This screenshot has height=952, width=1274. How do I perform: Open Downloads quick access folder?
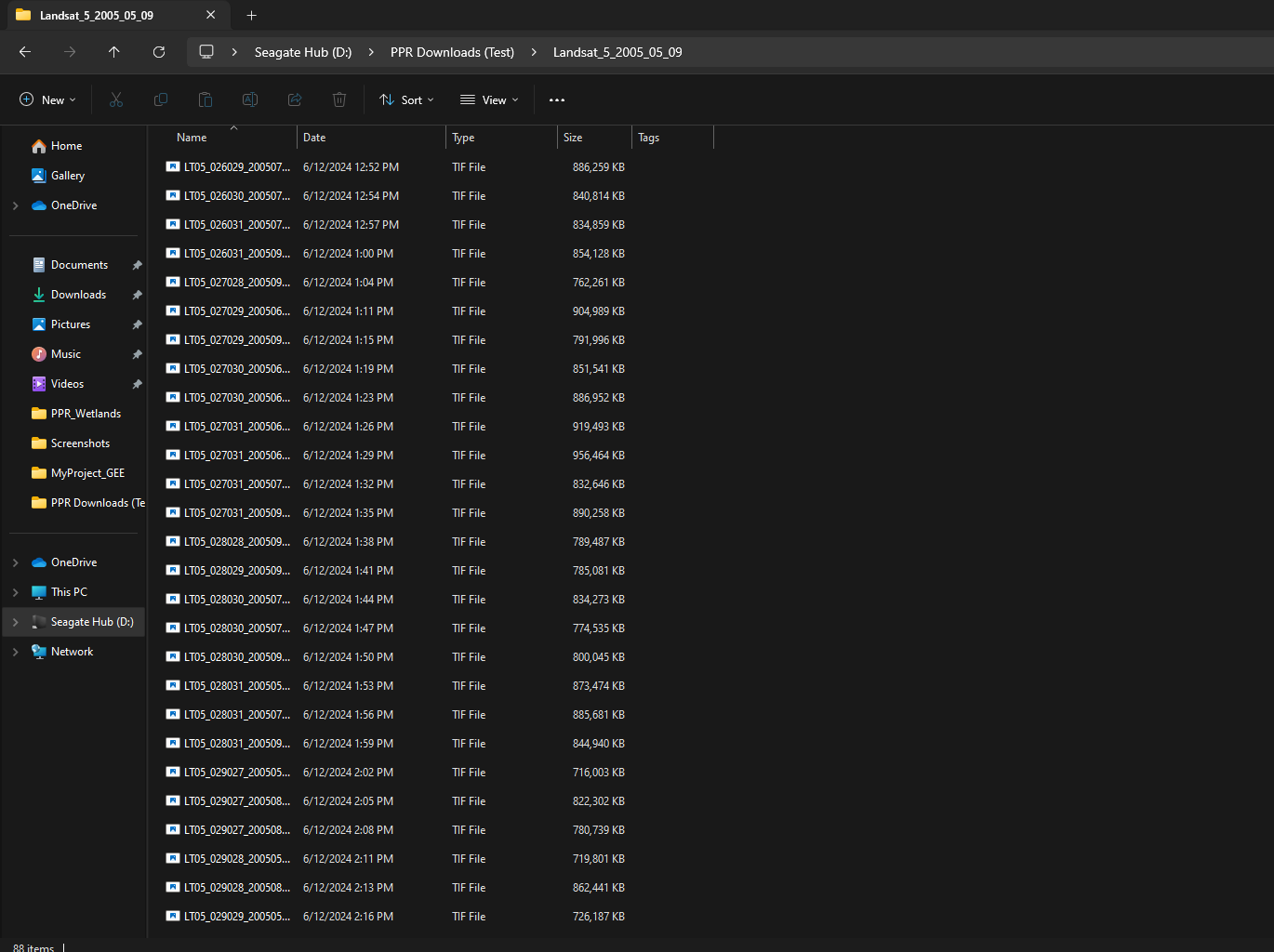(x=73, y=295)
